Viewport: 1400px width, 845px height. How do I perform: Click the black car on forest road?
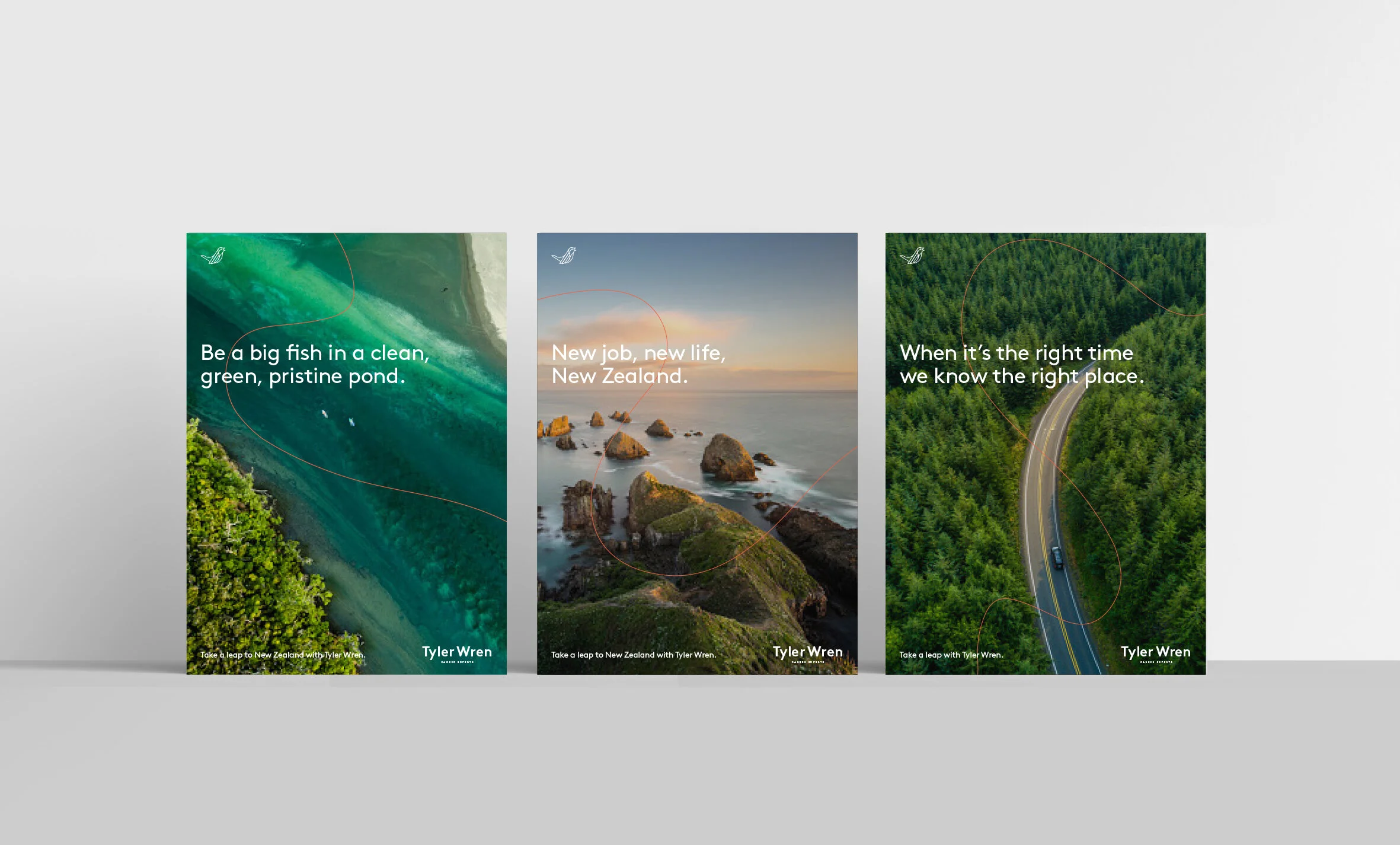[1057, 557]
